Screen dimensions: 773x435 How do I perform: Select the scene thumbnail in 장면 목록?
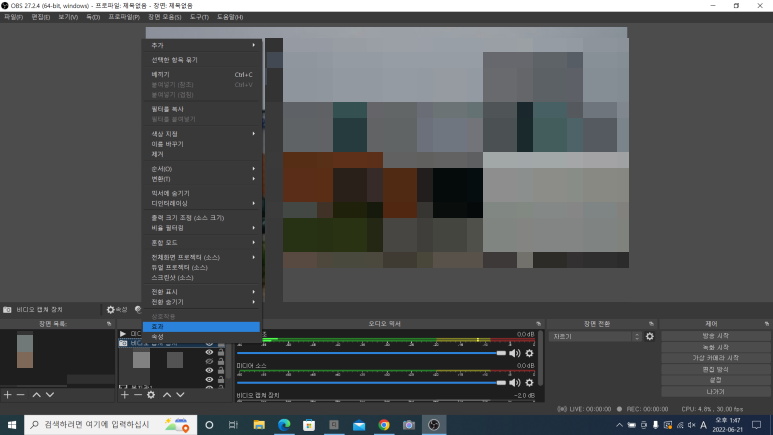pos(25,350)
